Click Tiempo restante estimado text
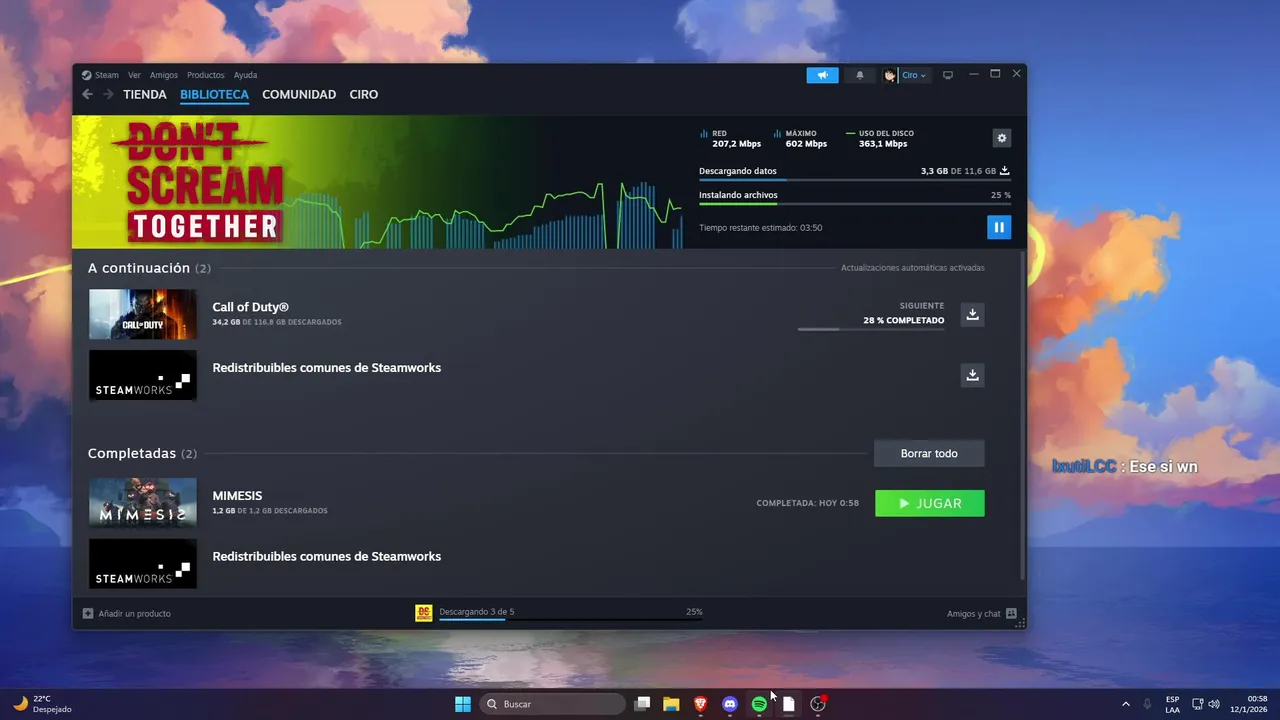 760,228
